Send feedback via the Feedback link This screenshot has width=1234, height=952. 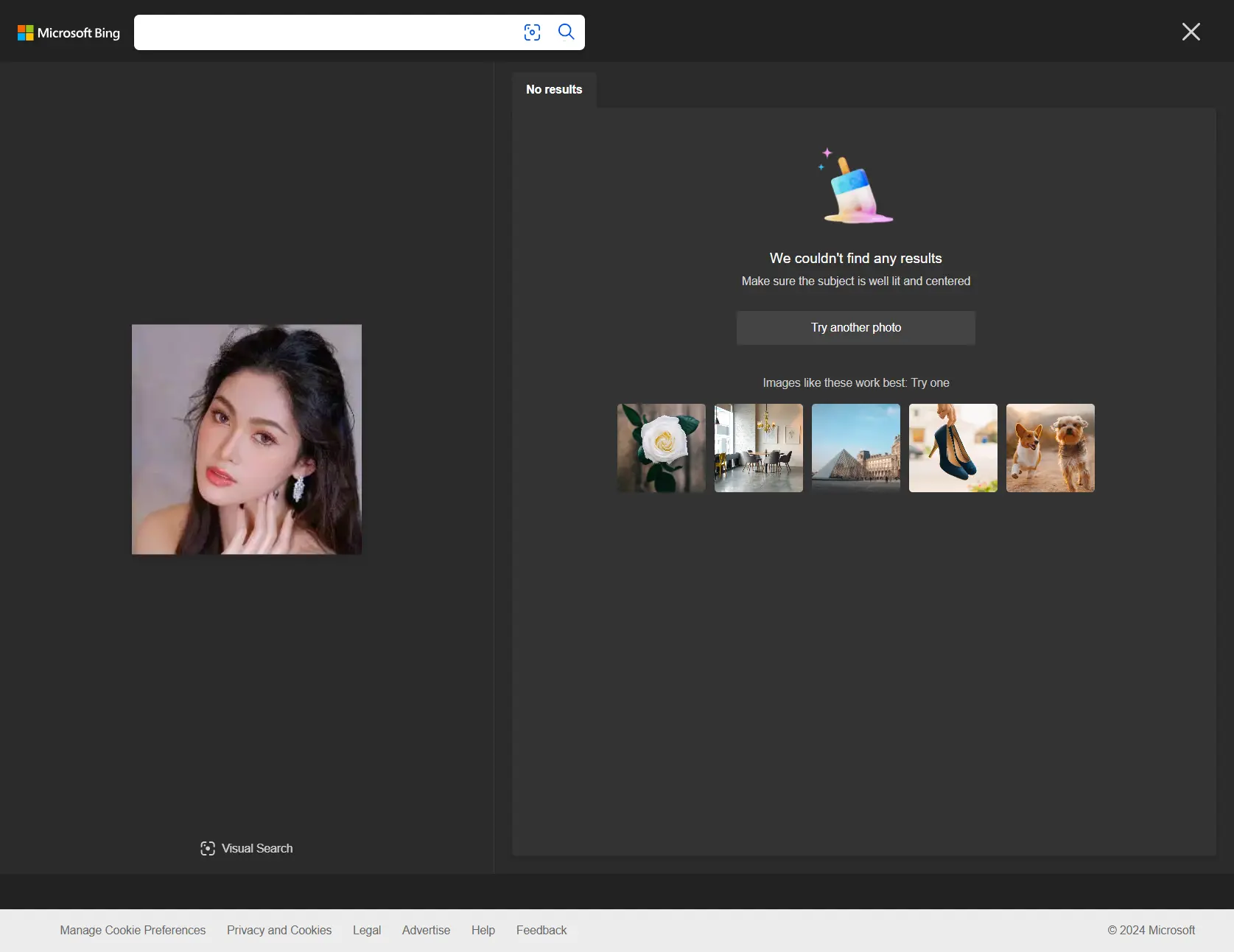541,930
